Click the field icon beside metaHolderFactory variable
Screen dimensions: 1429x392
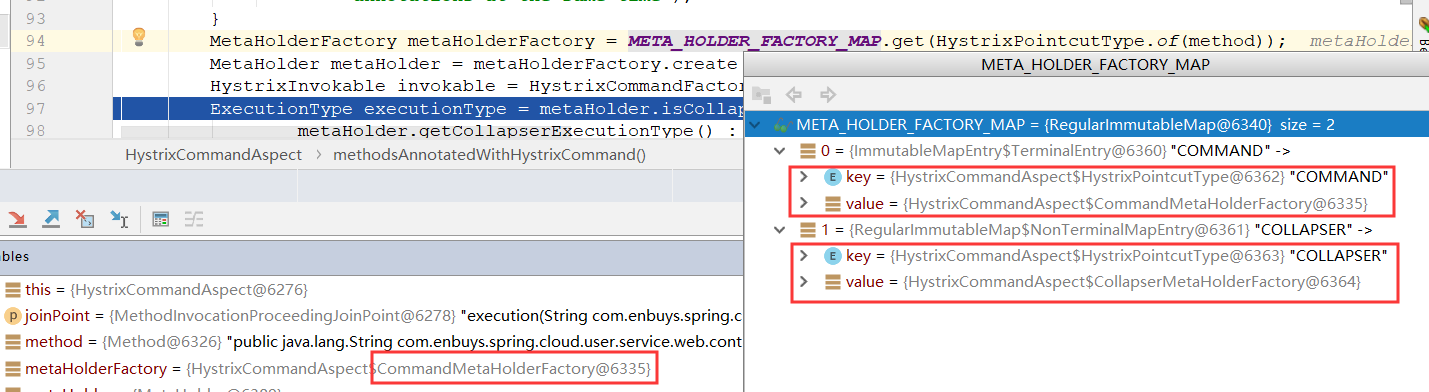coord(13,369)
